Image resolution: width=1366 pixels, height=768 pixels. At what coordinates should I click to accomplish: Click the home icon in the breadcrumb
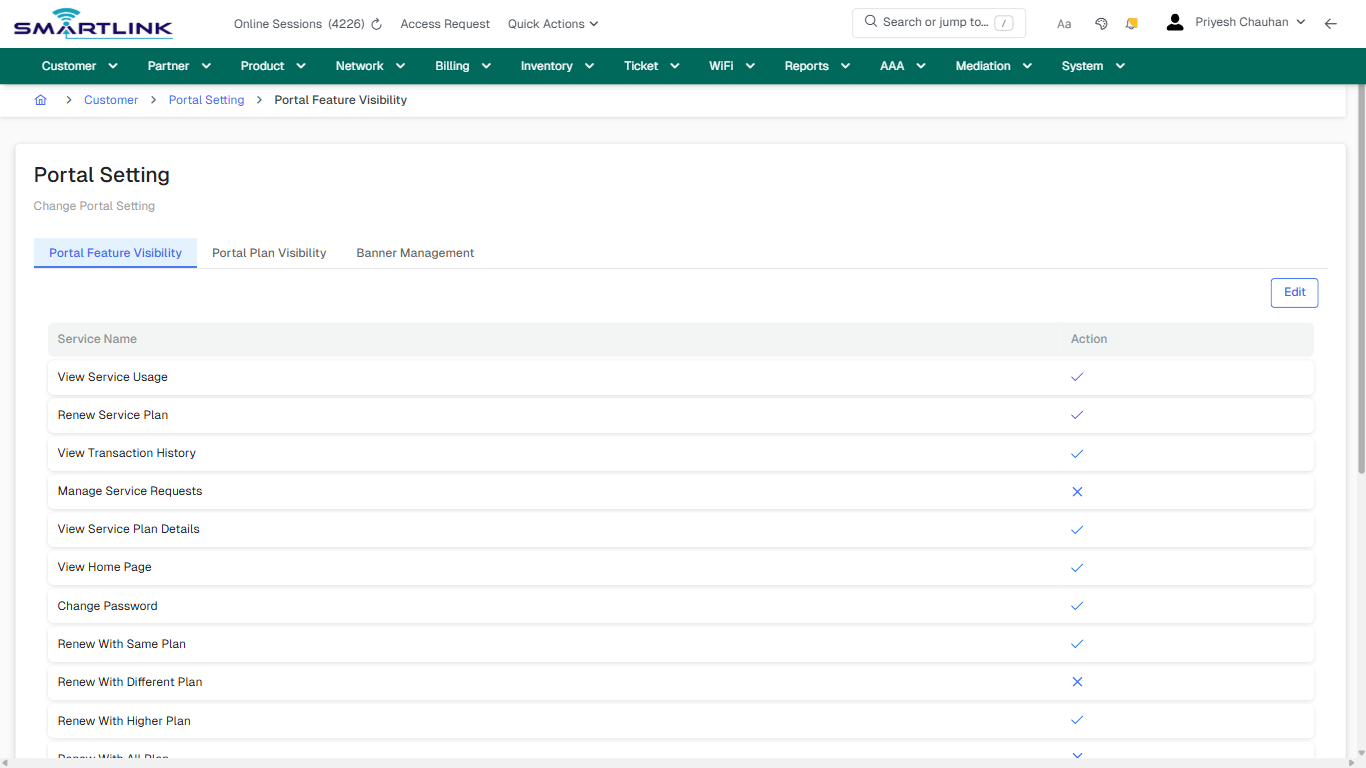click(40, 99)
